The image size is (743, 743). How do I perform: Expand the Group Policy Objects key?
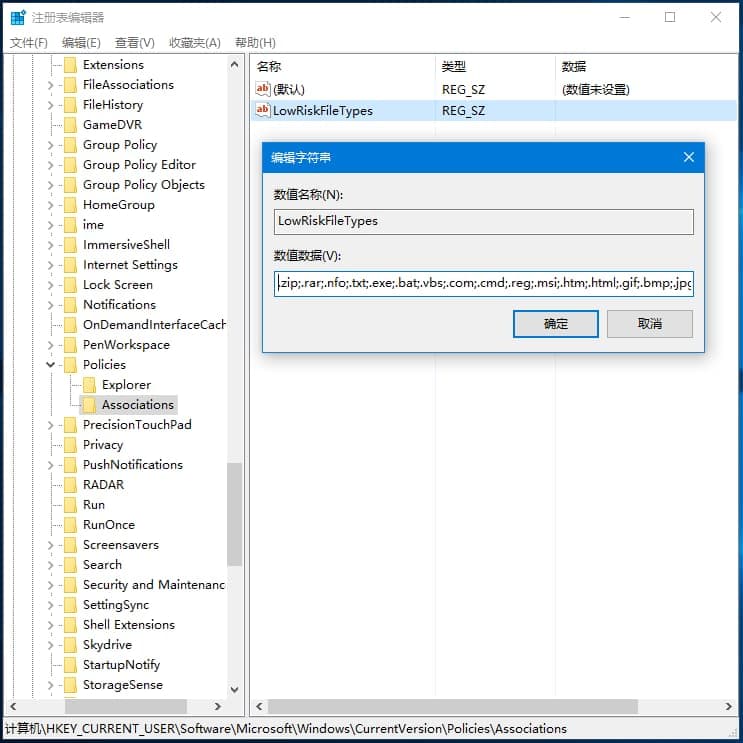pyautogui.click(x=51, y=185)
